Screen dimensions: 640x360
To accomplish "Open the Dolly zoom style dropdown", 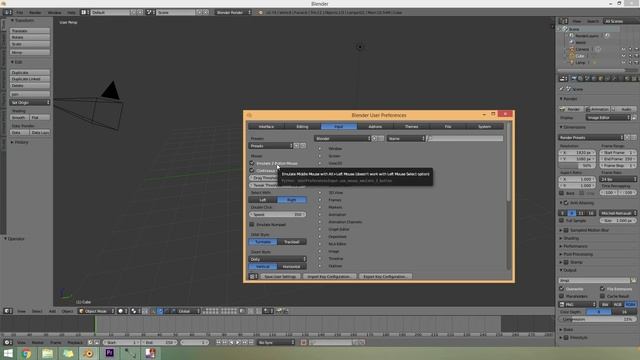I will tap(278, 259).
